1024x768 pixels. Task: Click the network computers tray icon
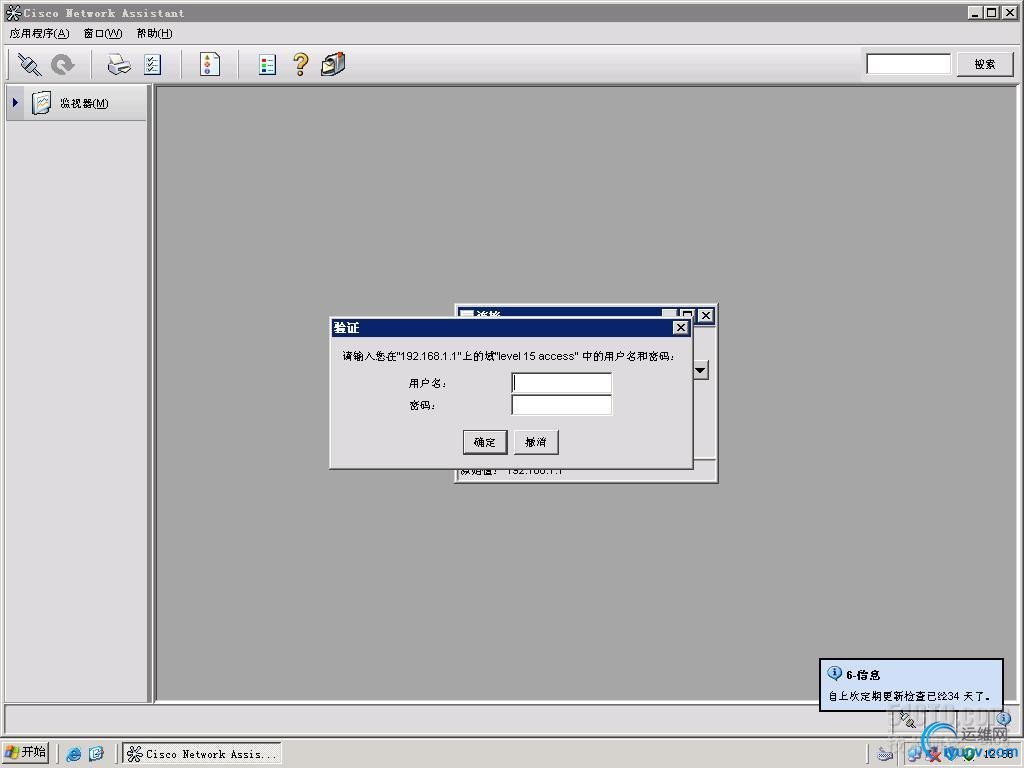(914, 755)
